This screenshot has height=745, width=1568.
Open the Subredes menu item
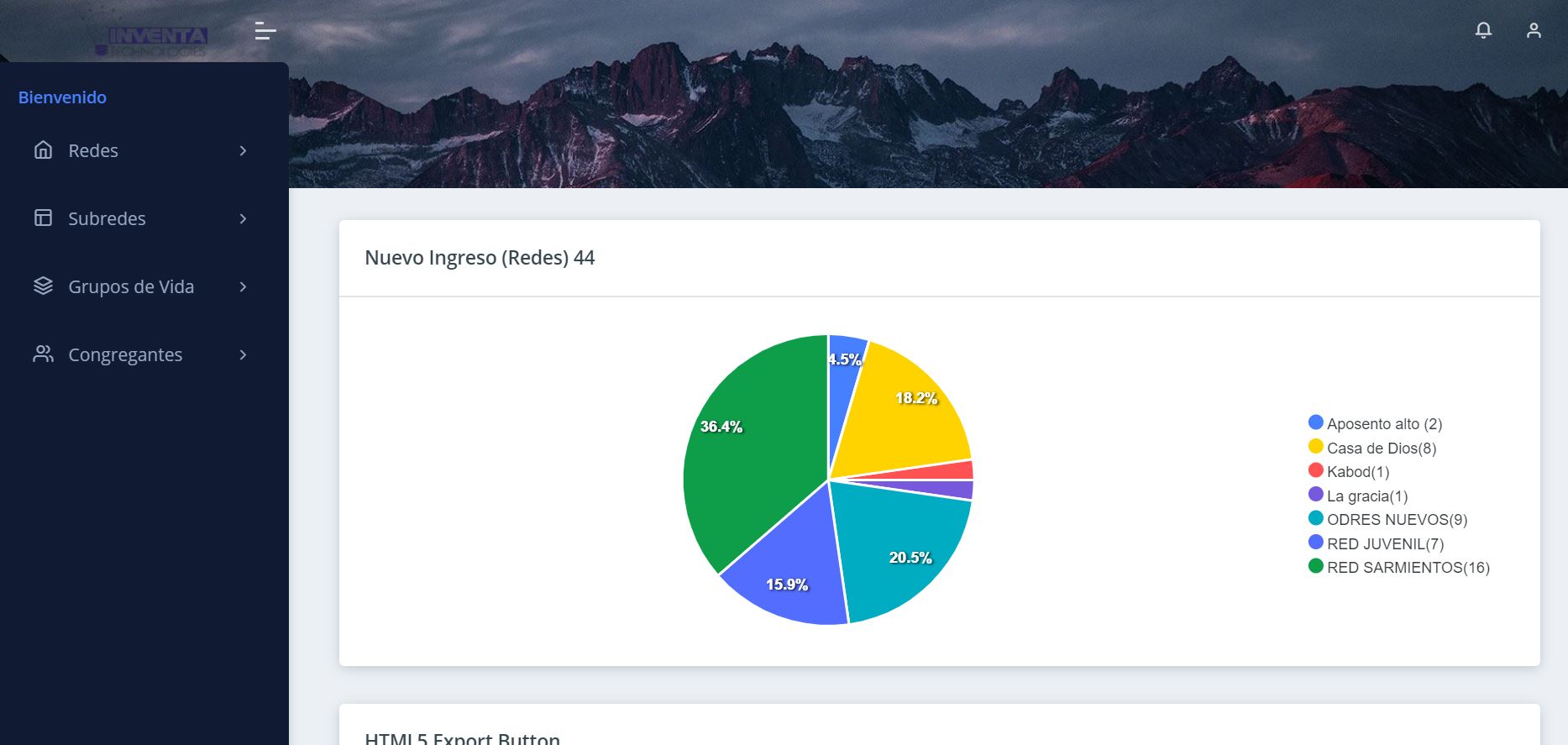point(107,218)
